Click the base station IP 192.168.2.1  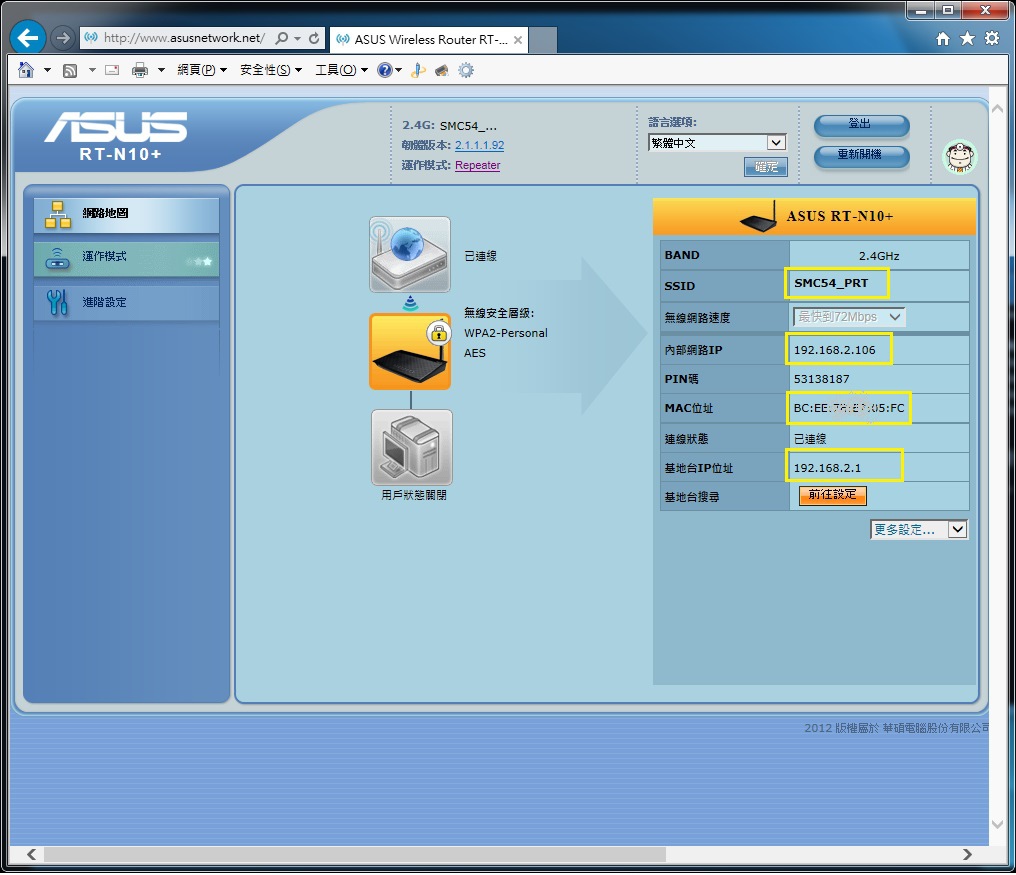click(827, 468)
